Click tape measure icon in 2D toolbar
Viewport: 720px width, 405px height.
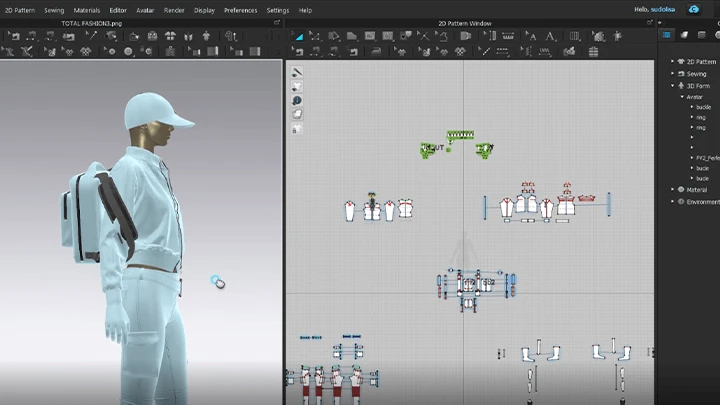[x=508, y=36]
